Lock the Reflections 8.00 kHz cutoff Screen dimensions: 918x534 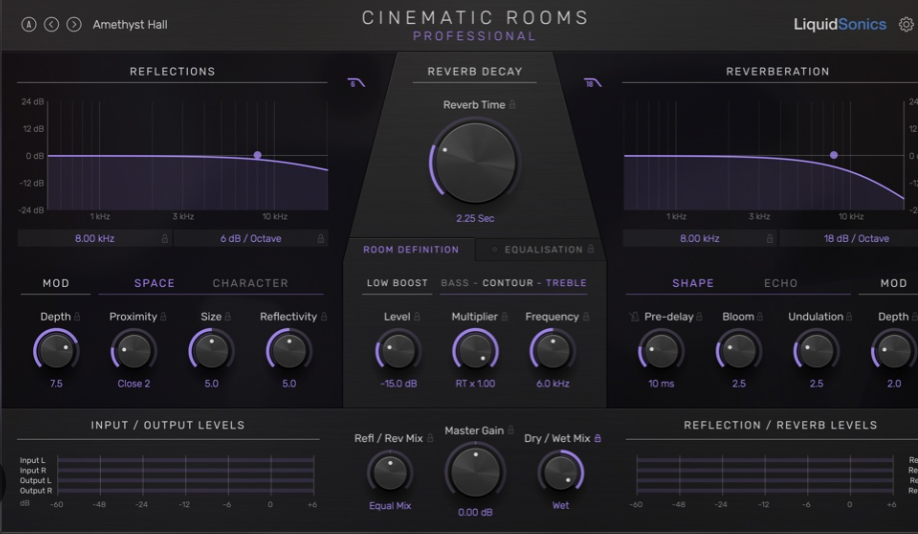pos(165,238)
